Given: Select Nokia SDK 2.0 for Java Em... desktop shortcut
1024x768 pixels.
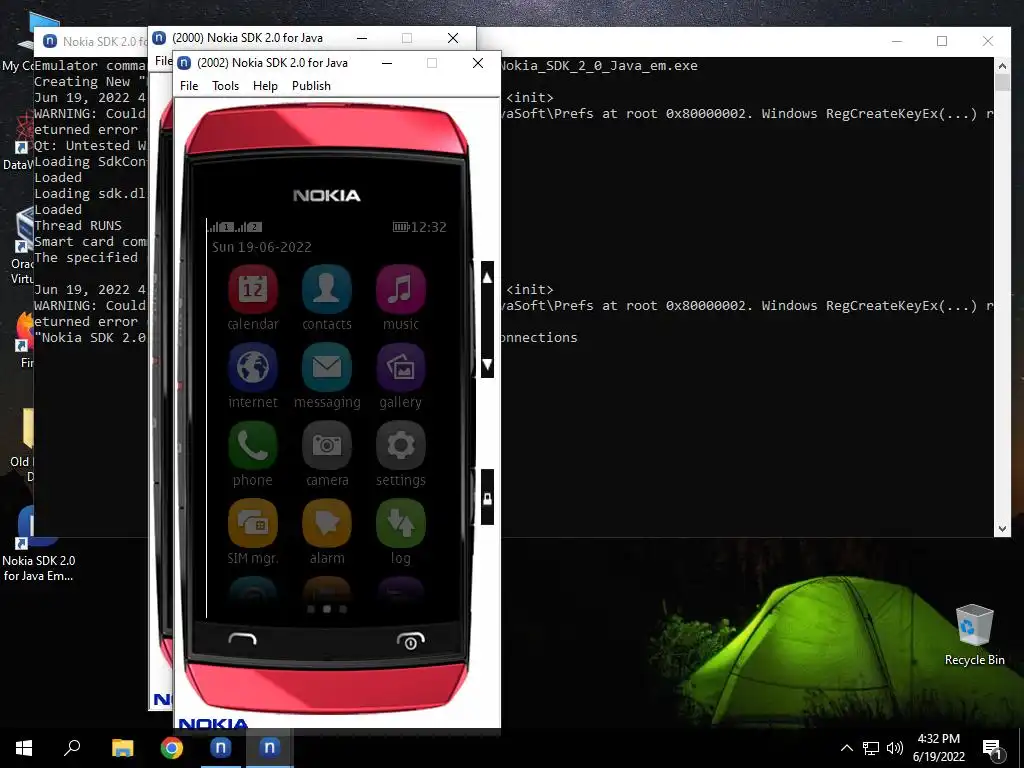Looking at the screenshot, I should pyautogui.click(x=38, y=545).
